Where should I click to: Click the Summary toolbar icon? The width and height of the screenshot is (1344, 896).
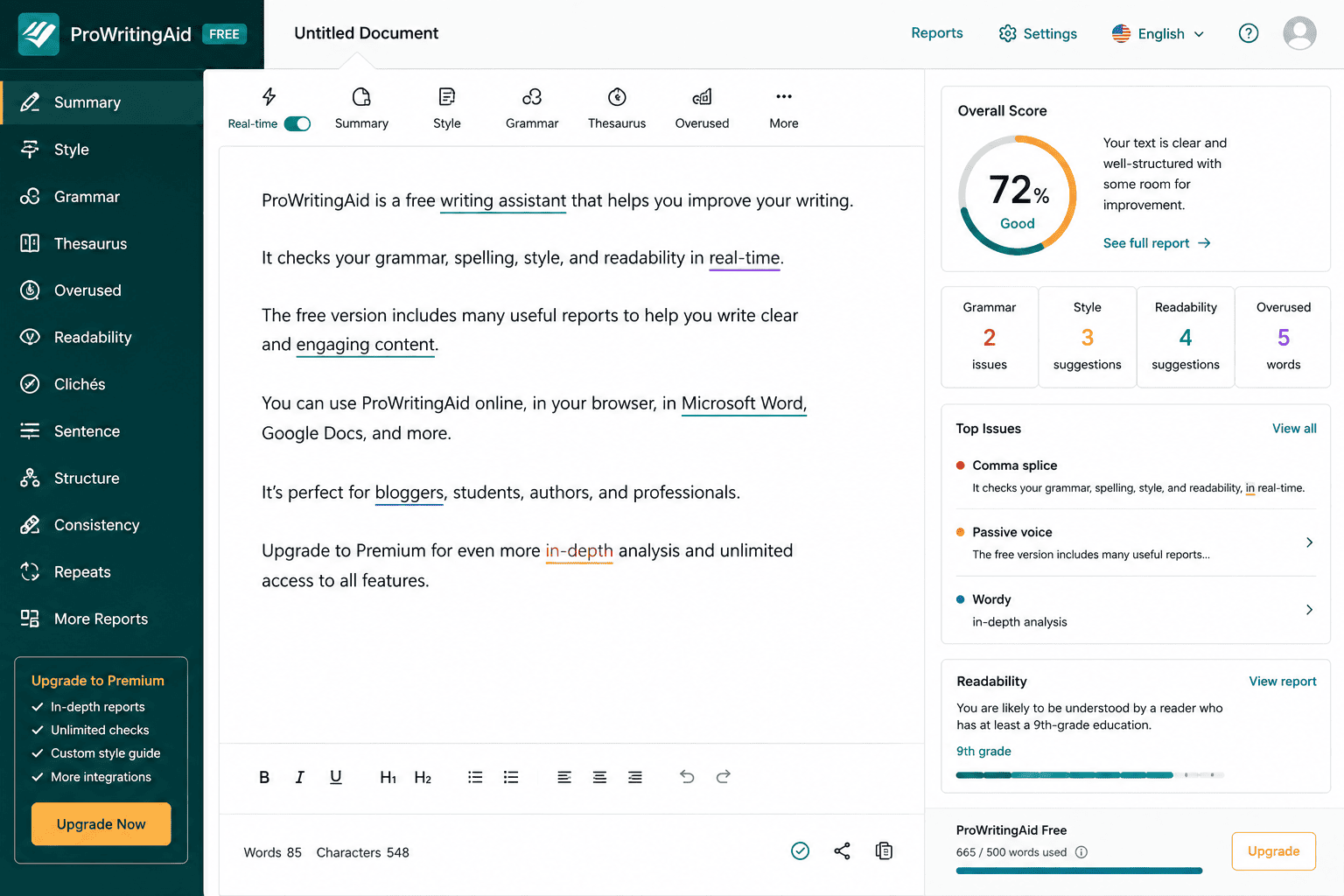pos(361,108)
